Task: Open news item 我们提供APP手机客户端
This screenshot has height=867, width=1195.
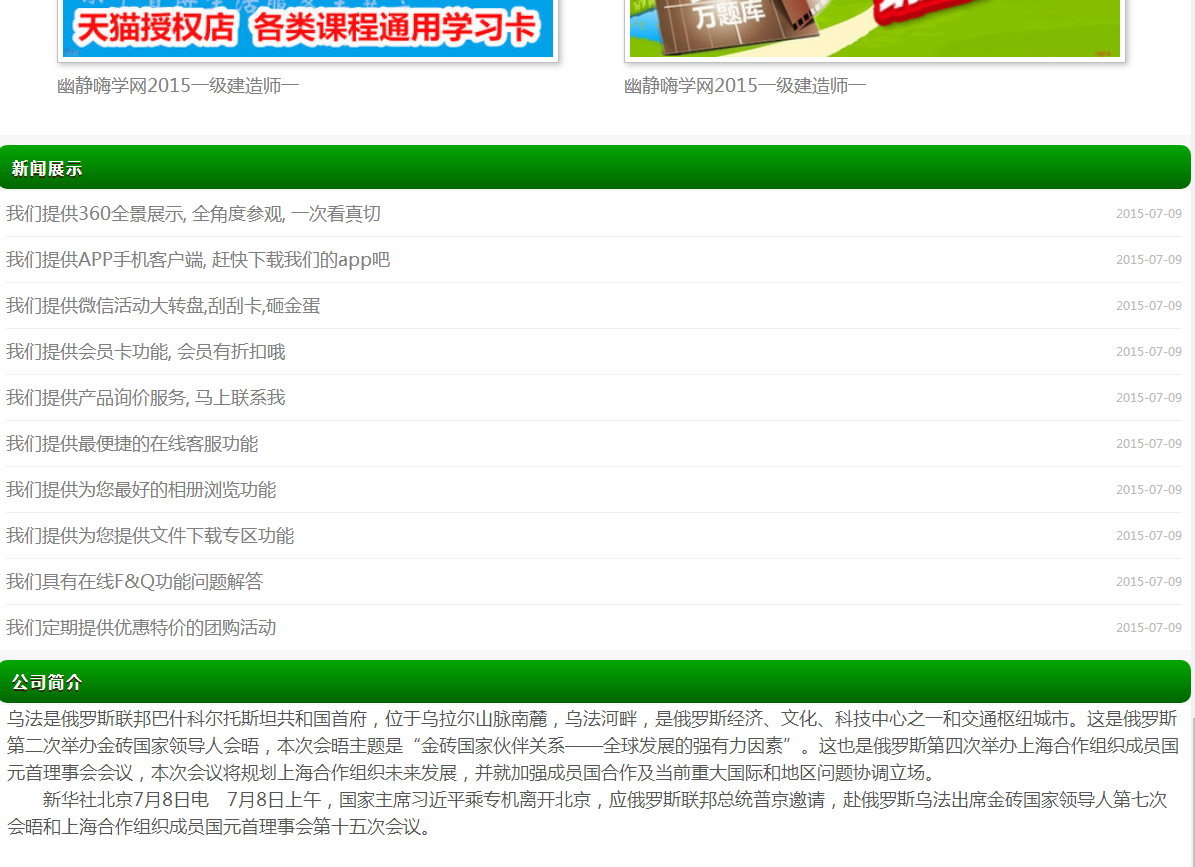Action: [x=198, y=260]
